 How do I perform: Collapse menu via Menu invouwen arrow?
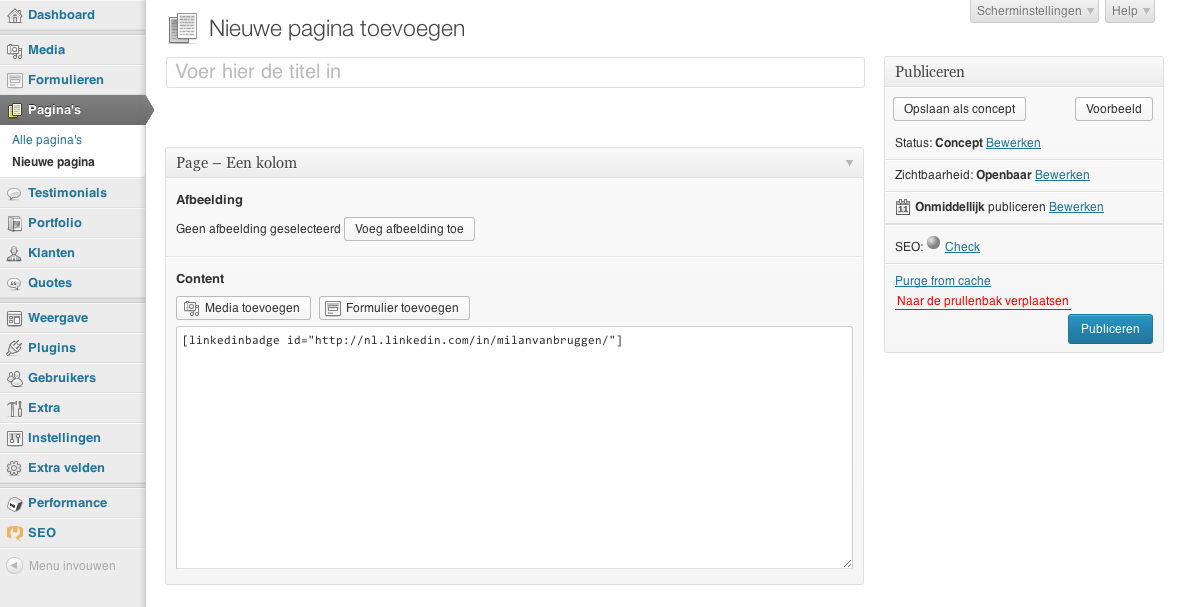[x=14, y=566]
